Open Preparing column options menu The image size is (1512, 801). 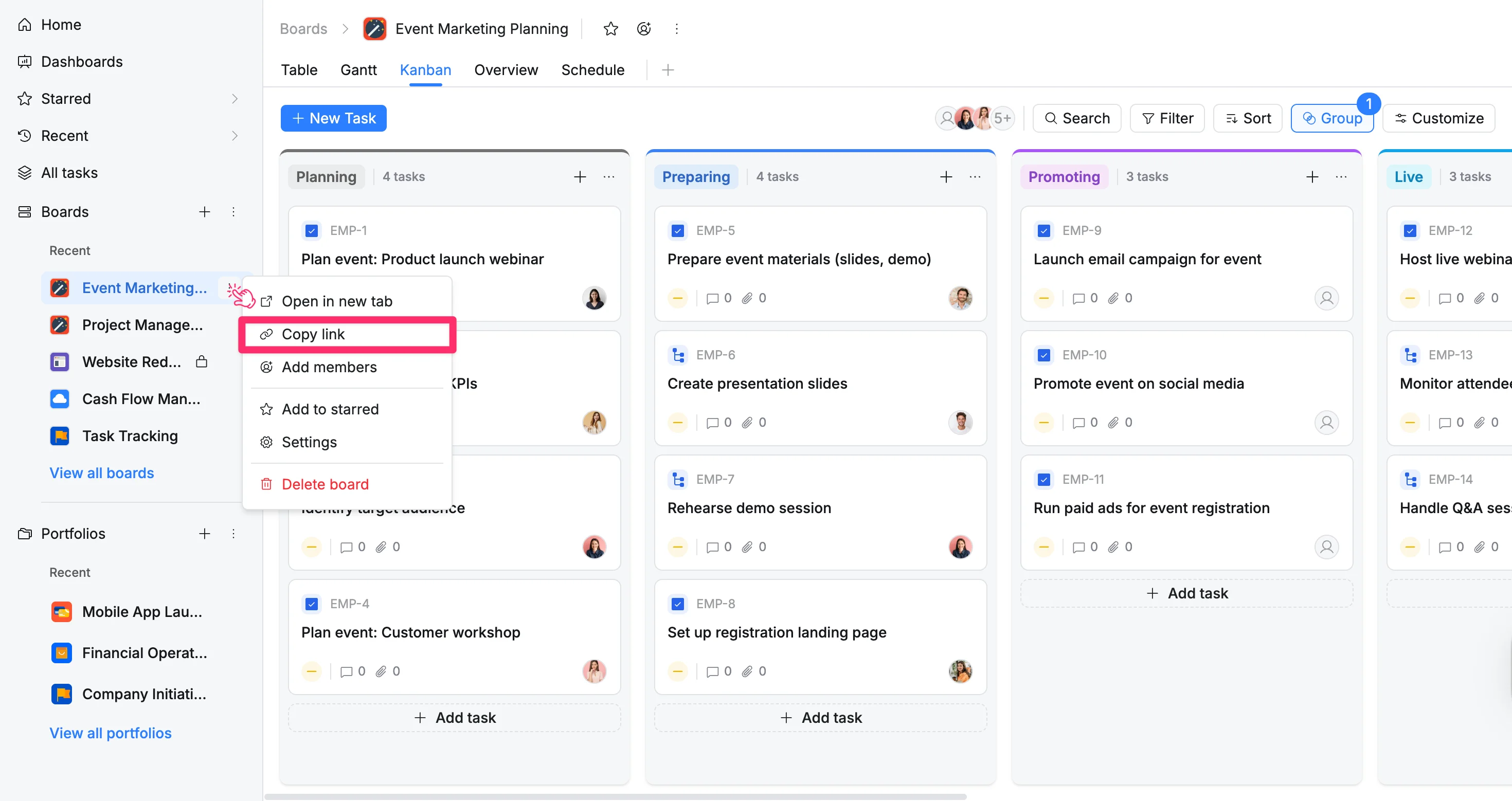[975, 177]
